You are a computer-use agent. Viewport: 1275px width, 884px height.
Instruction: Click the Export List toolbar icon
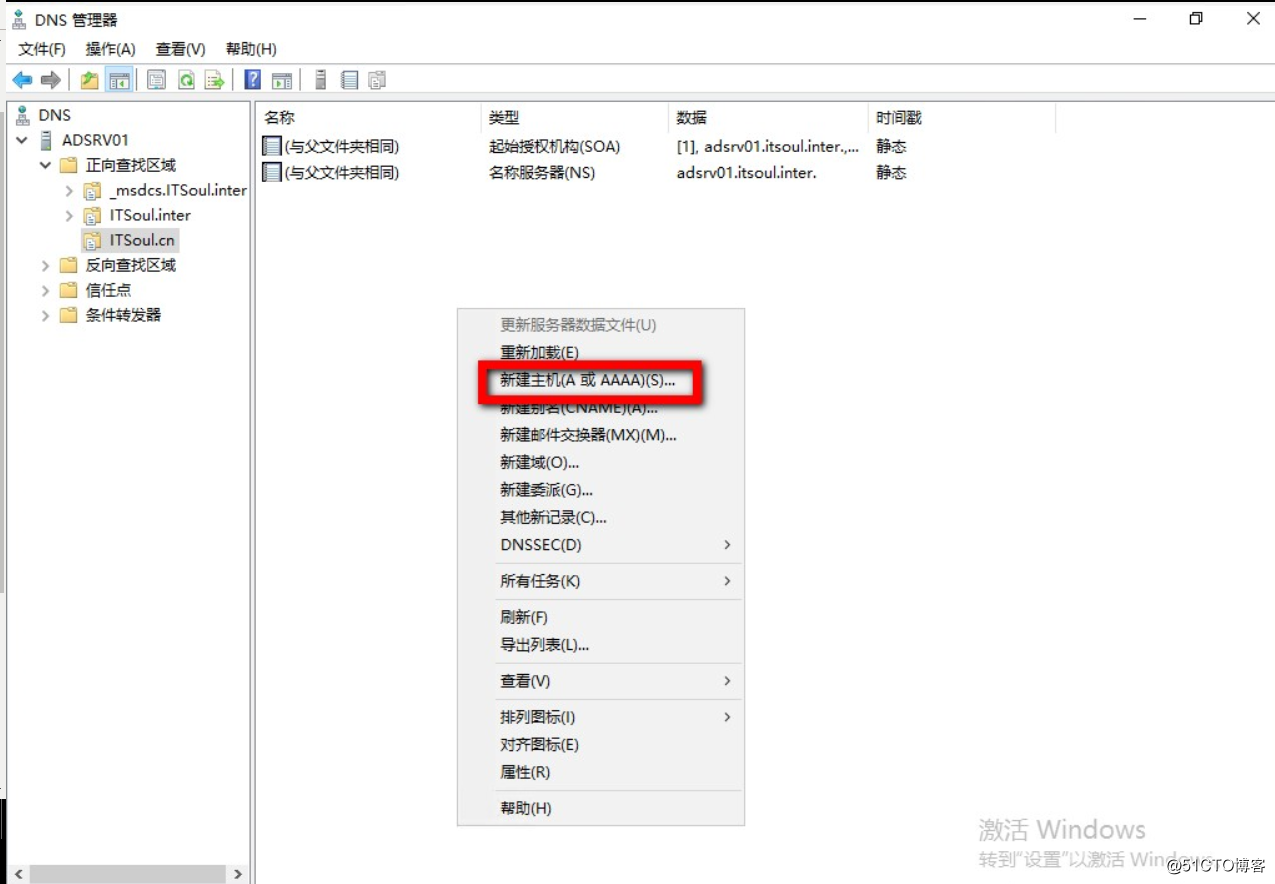click(214, 80)
